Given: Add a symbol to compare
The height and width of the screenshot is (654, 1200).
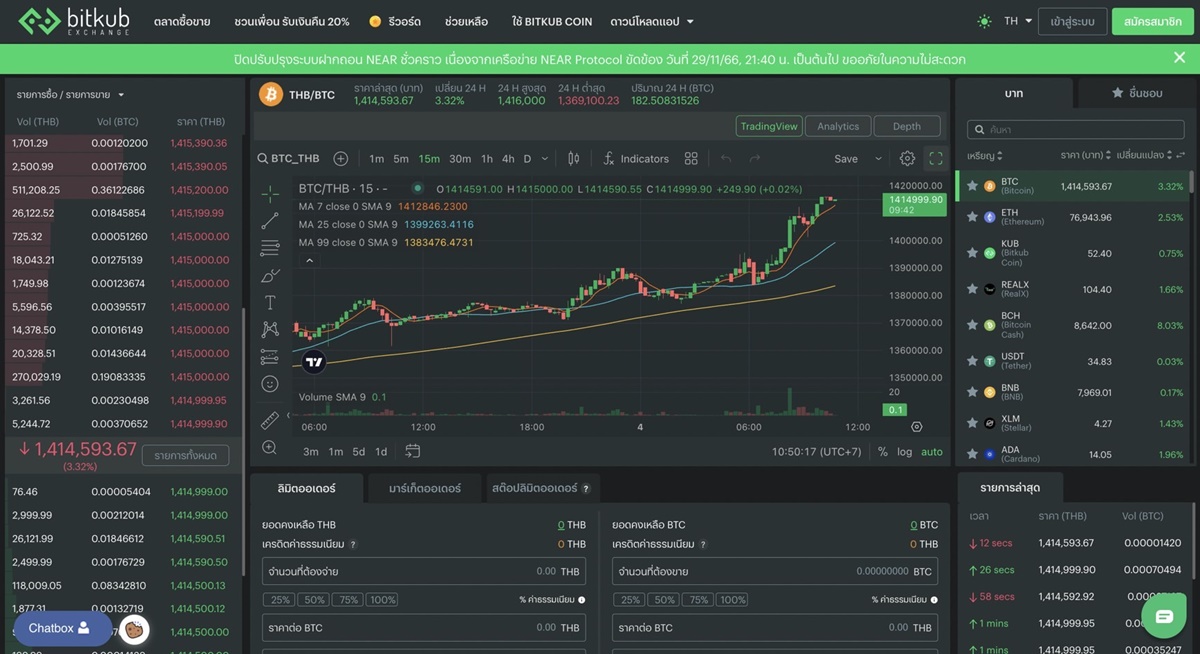Looking at the screenshot, I should tap(341, 159).
